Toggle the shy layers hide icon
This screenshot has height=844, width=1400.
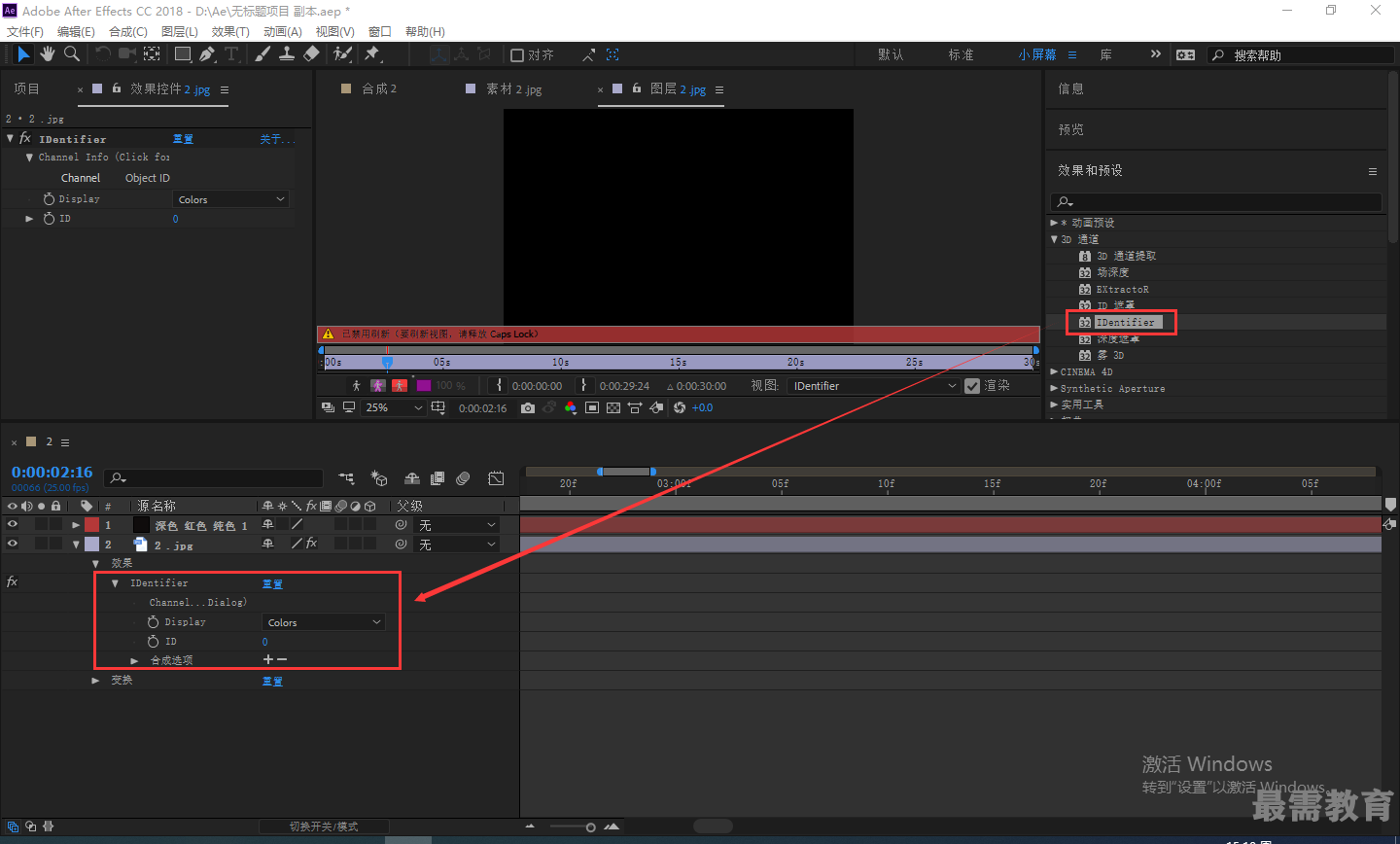[412, 478]
